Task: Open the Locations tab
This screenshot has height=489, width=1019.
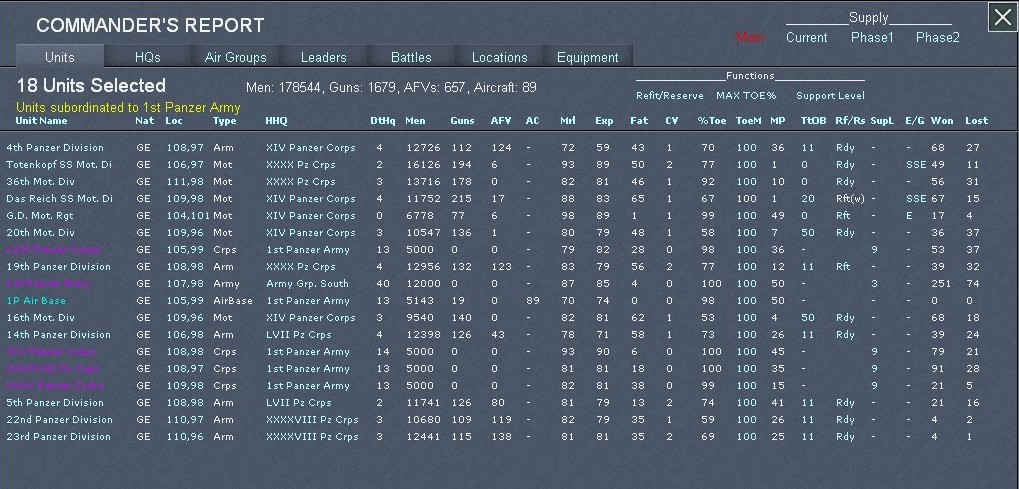Action: [499, 57]
